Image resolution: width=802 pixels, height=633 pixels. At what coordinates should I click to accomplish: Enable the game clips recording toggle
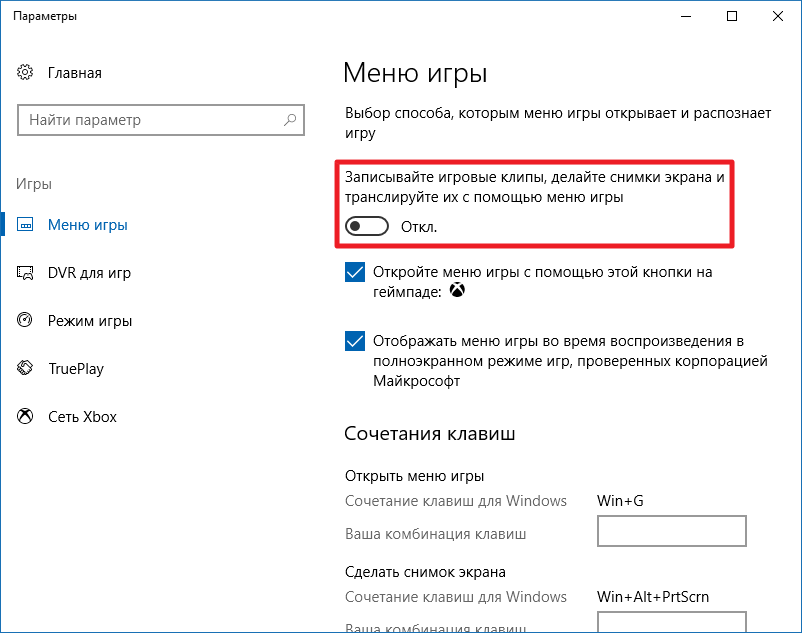366,227
